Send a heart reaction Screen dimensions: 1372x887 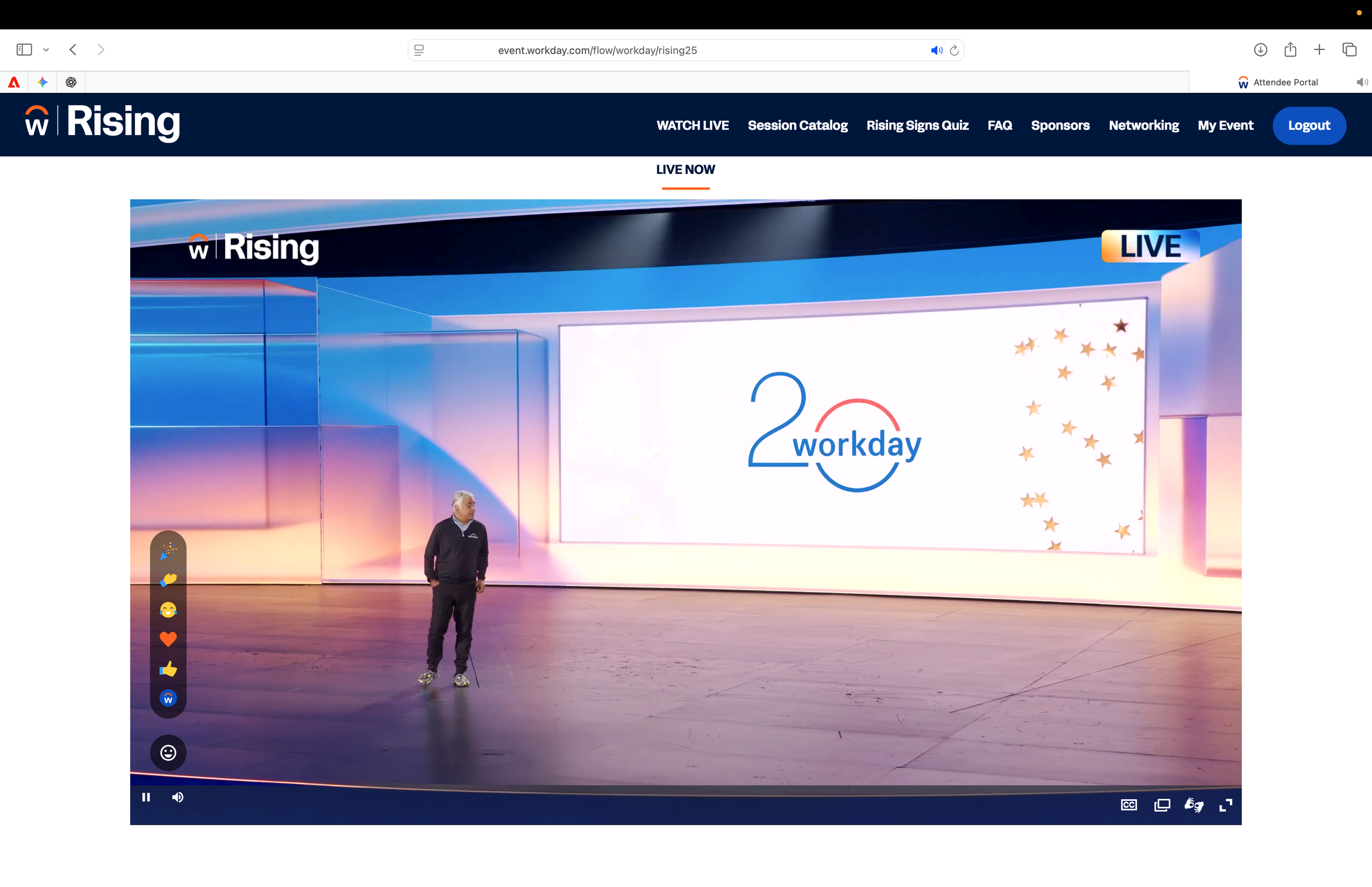pyautogui.click(x=168, y=639)
